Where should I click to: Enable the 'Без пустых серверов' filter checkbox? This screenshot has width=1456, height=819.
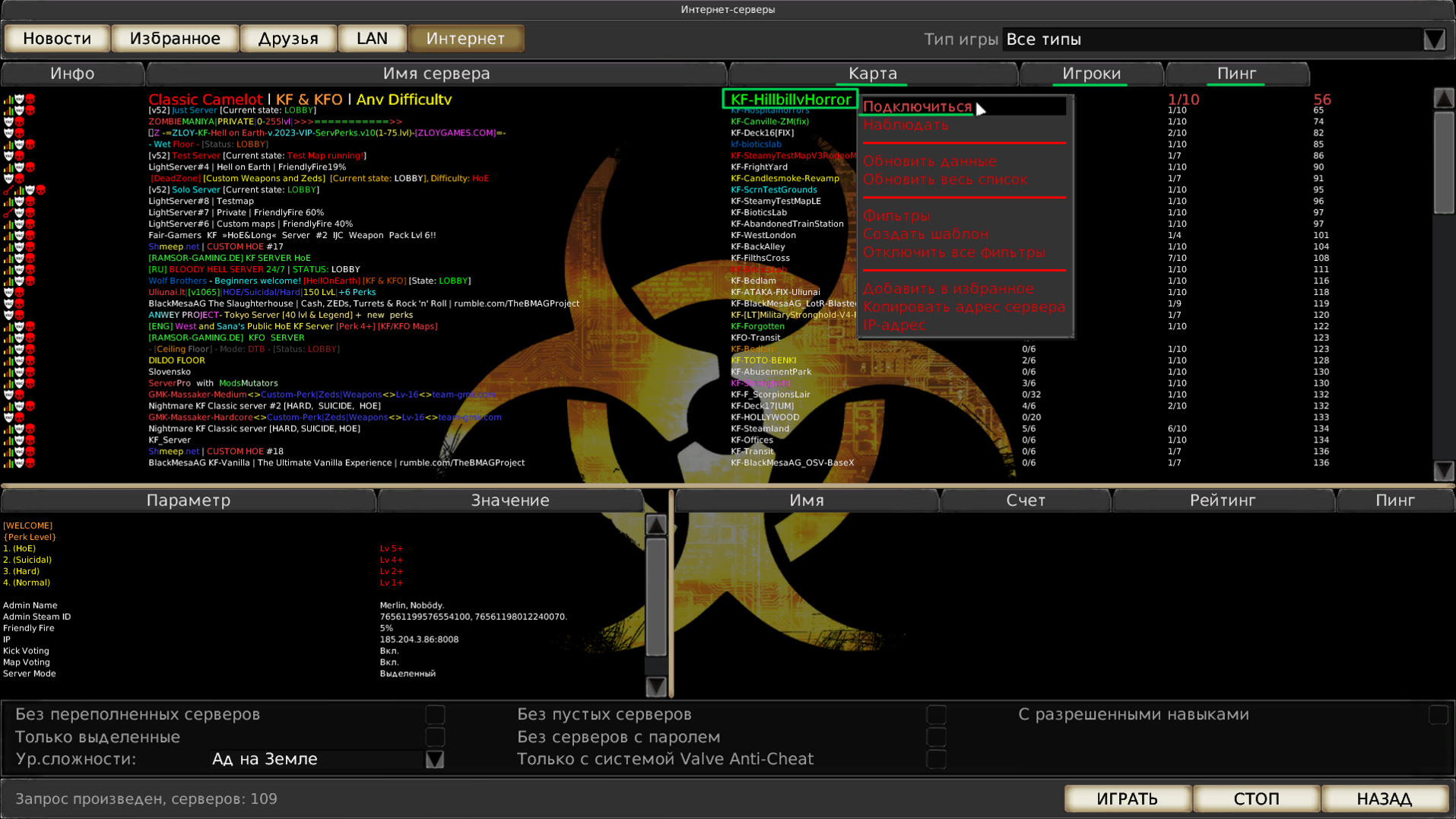[936, 715]
